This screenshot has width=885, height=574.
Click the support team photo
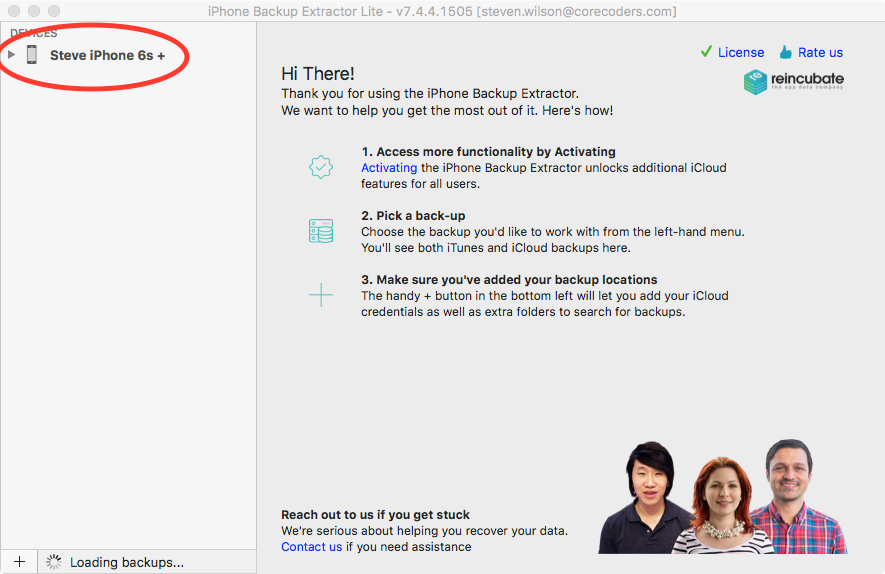click(722, 497)
